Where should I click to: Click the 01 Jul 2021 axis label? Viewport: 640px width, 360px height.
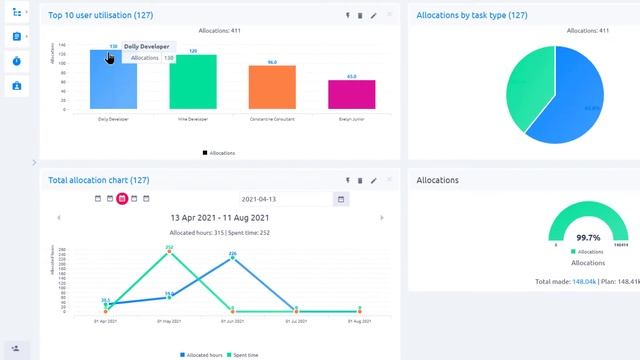click(x=296, y=321)
